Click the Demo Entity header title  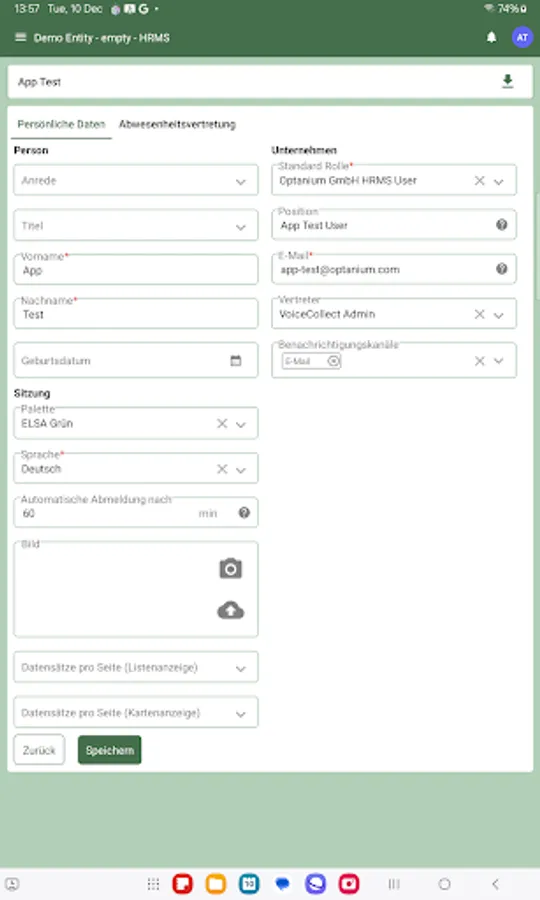(102, 38)
